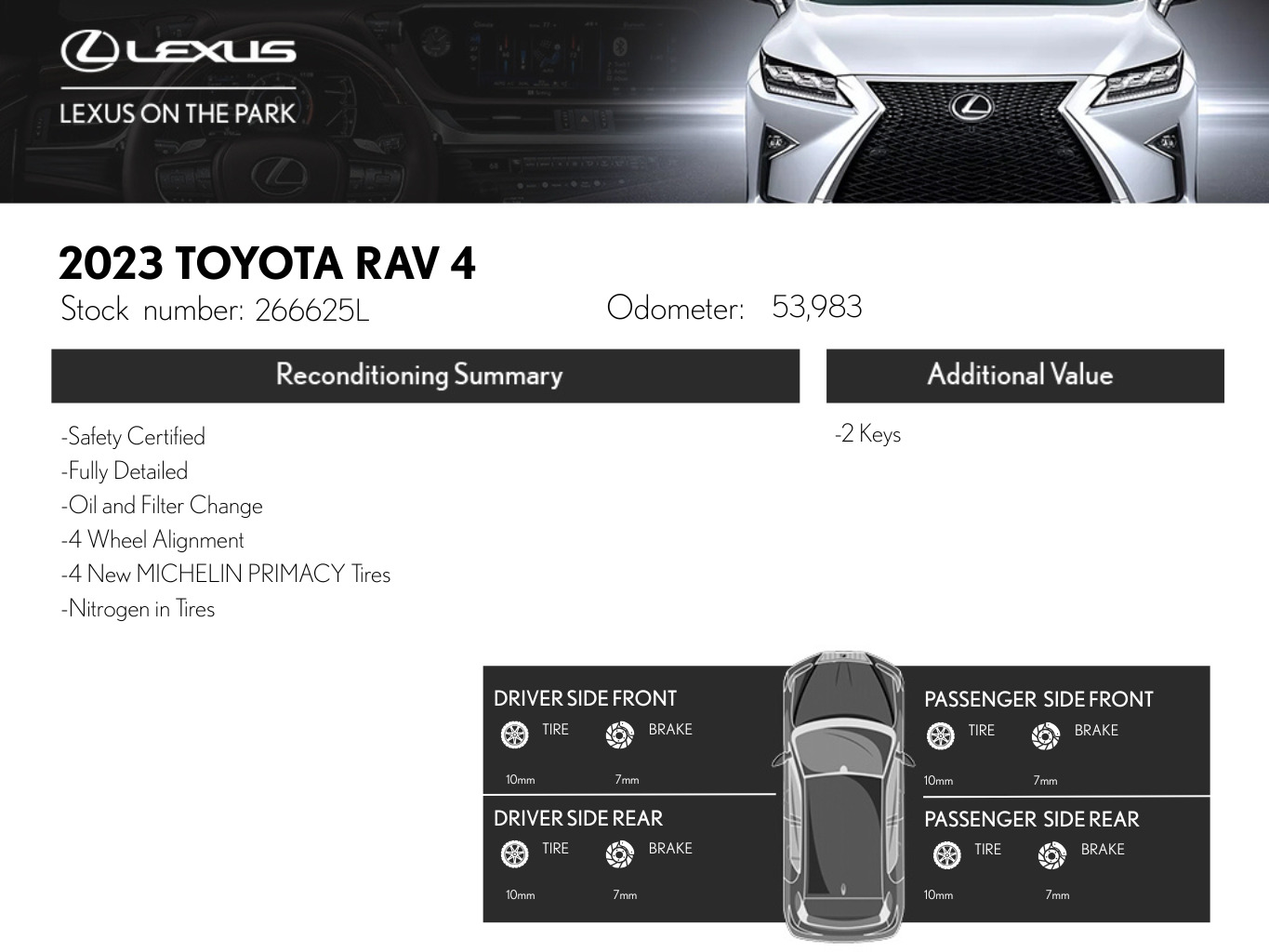Click the 2023 Toyota RAV 4 title

pyautogui.click(x=267, y=263)
